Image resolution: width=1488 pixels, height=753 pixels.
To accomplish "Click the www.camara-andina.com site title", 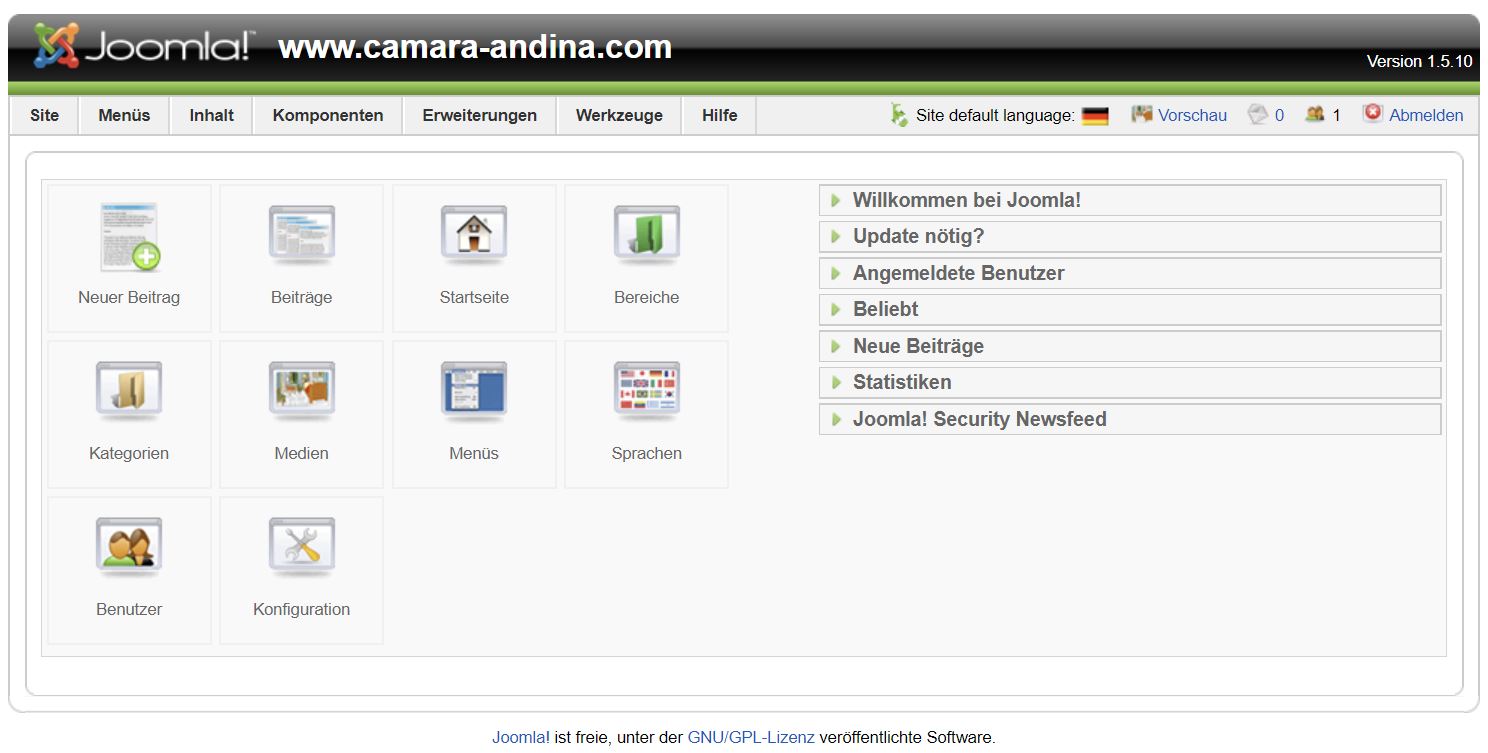I will click(x=475, y=46).
